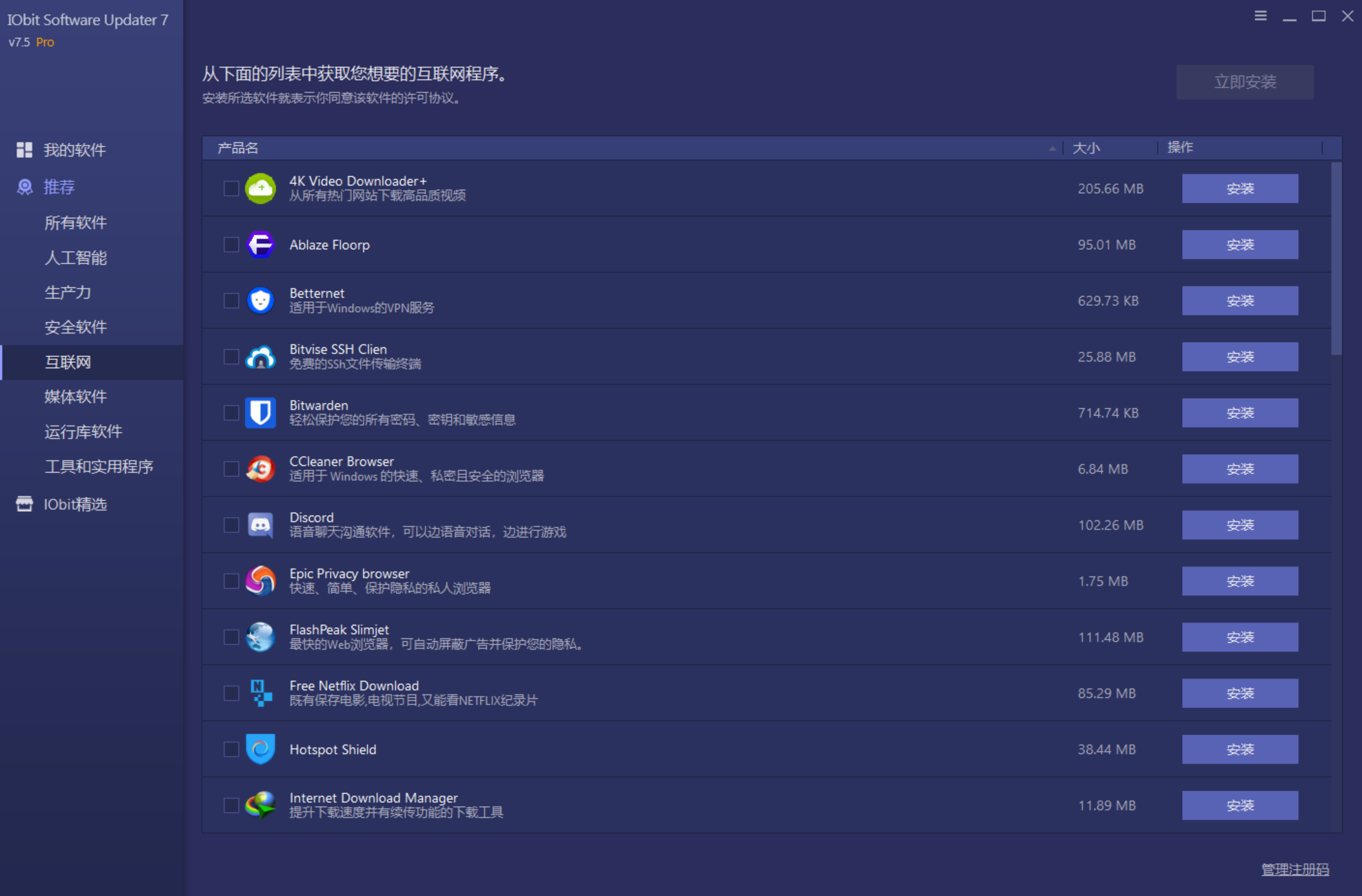Viewport: 1362px width, 896px height.
Task: Install Discord
Action: 1239,525
